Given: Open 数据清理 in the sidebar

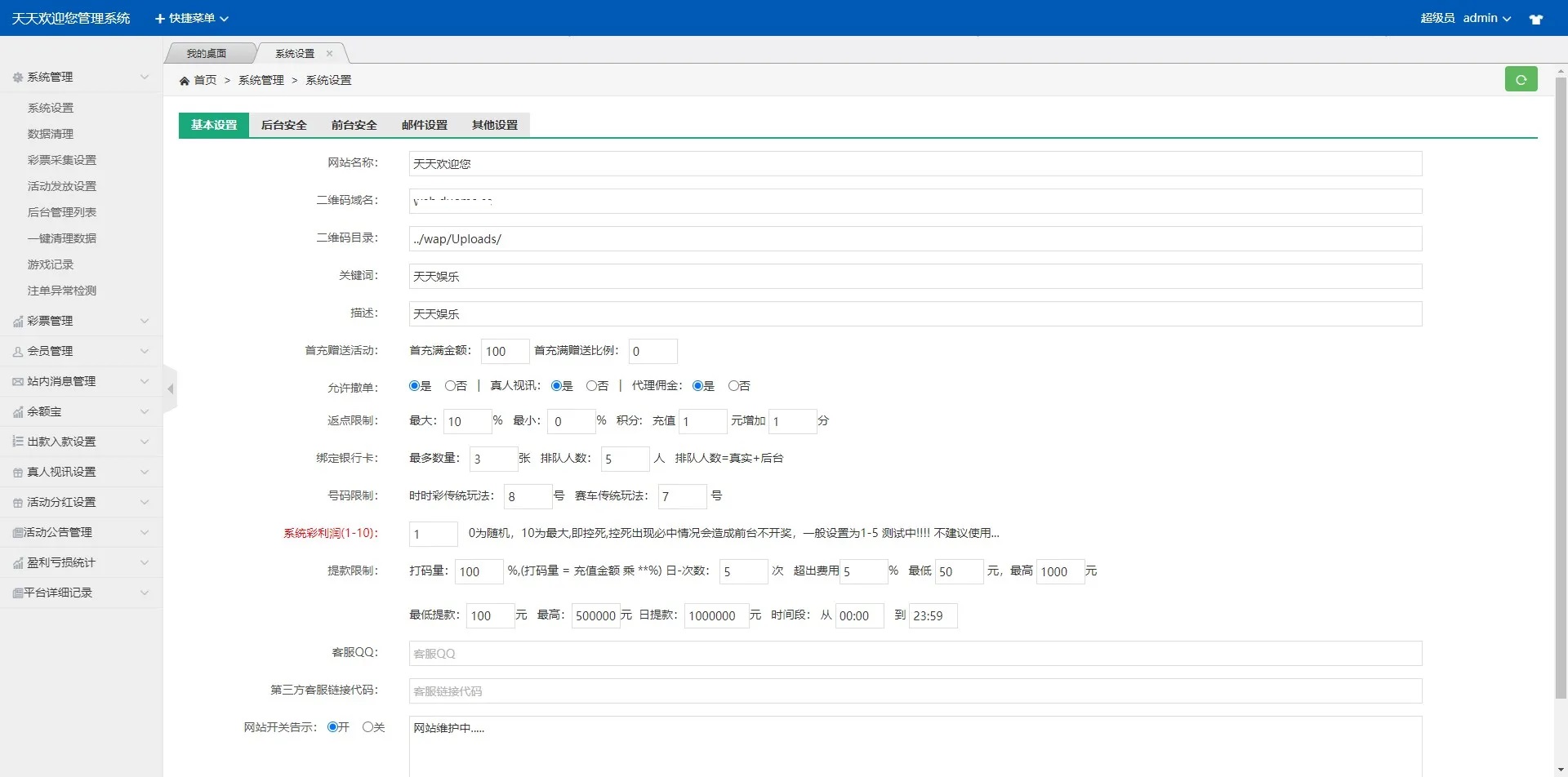Looking at the screenshot, I should click(51, 134).
